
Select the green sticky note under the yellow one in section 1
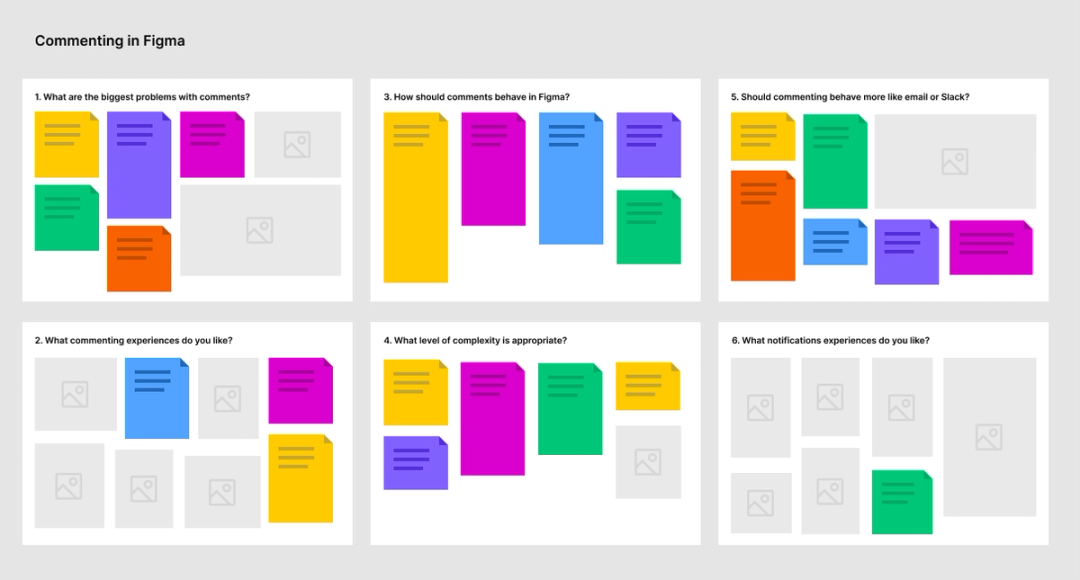(x=66, y=217)
